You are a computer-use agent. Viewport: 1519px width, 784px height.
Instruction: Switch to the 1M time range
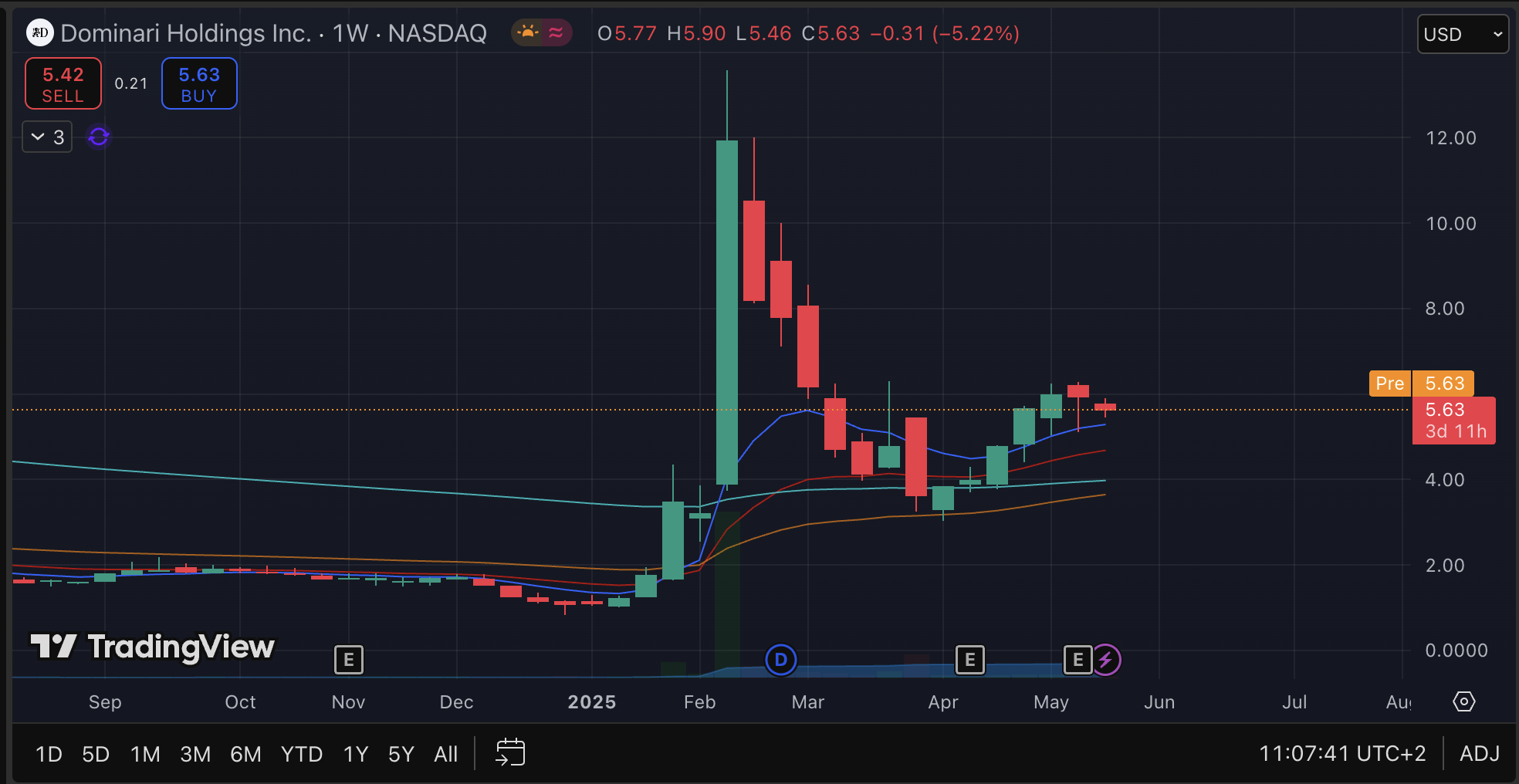tap(145, 754)
